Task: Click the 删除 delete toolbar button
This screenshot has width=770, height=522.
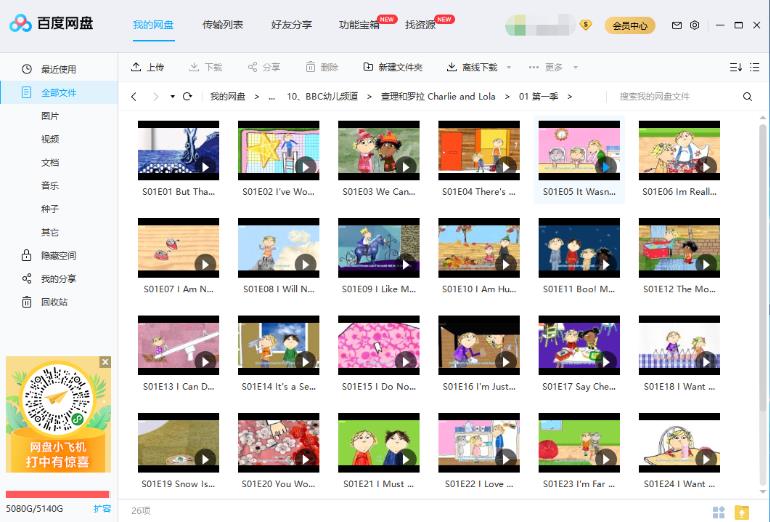Action: click(x=322, y=67)
